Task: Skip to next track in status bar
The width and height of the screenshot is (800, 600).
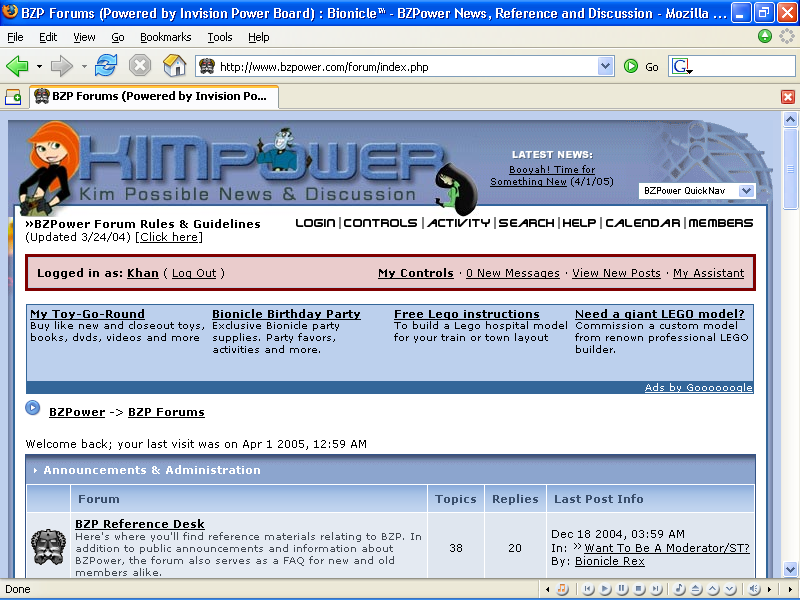Action: point(656,589)
